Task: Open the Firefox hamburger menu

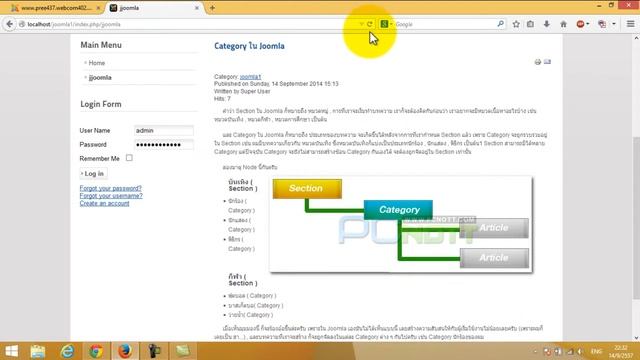Action: tap(630, 24)
